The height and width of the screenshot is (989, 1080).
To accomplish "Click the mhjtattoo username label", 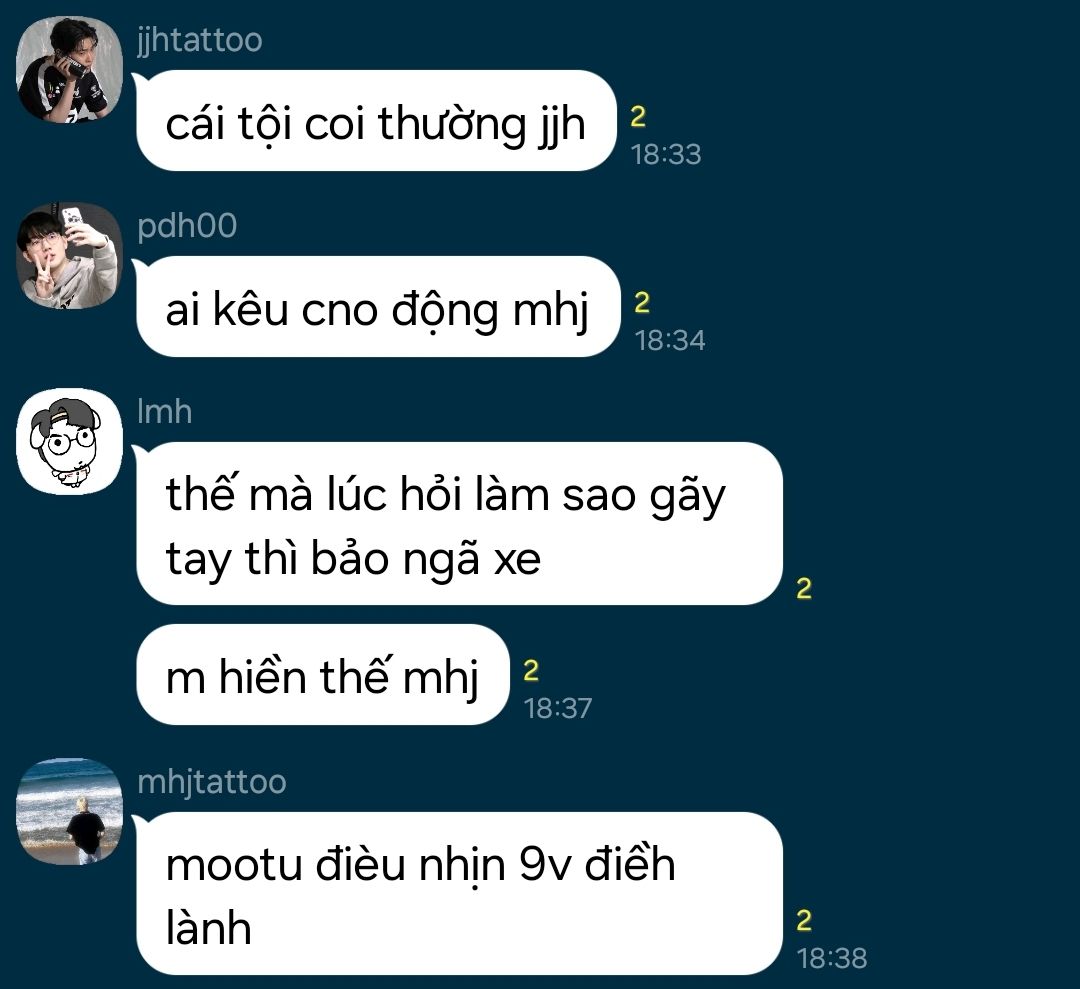I will [211, 782].
